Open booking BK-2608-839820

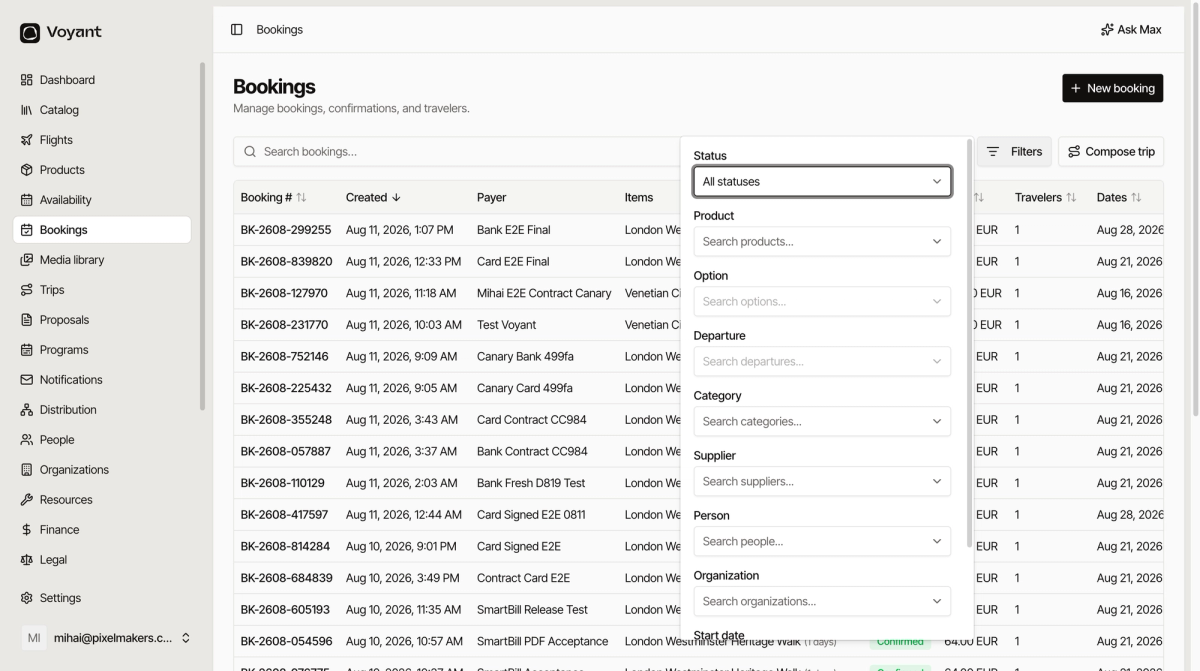click(286, 262)
